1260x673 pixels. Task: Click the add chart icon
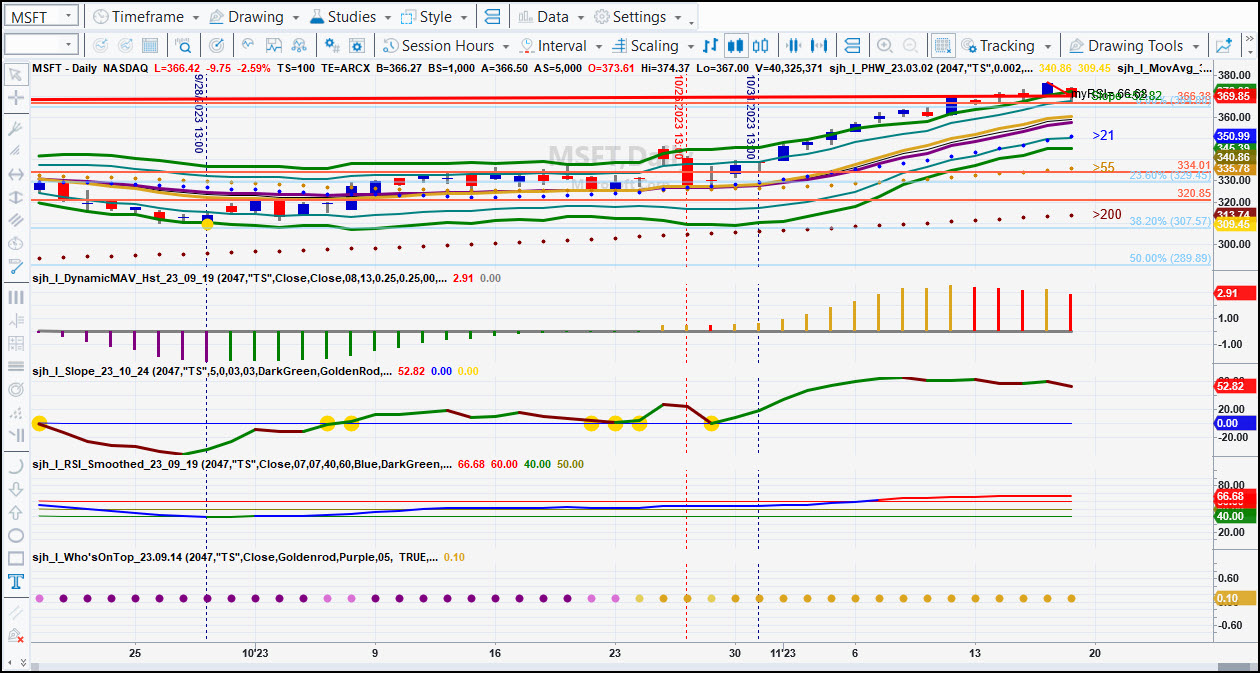click(x=1224, y=46)
